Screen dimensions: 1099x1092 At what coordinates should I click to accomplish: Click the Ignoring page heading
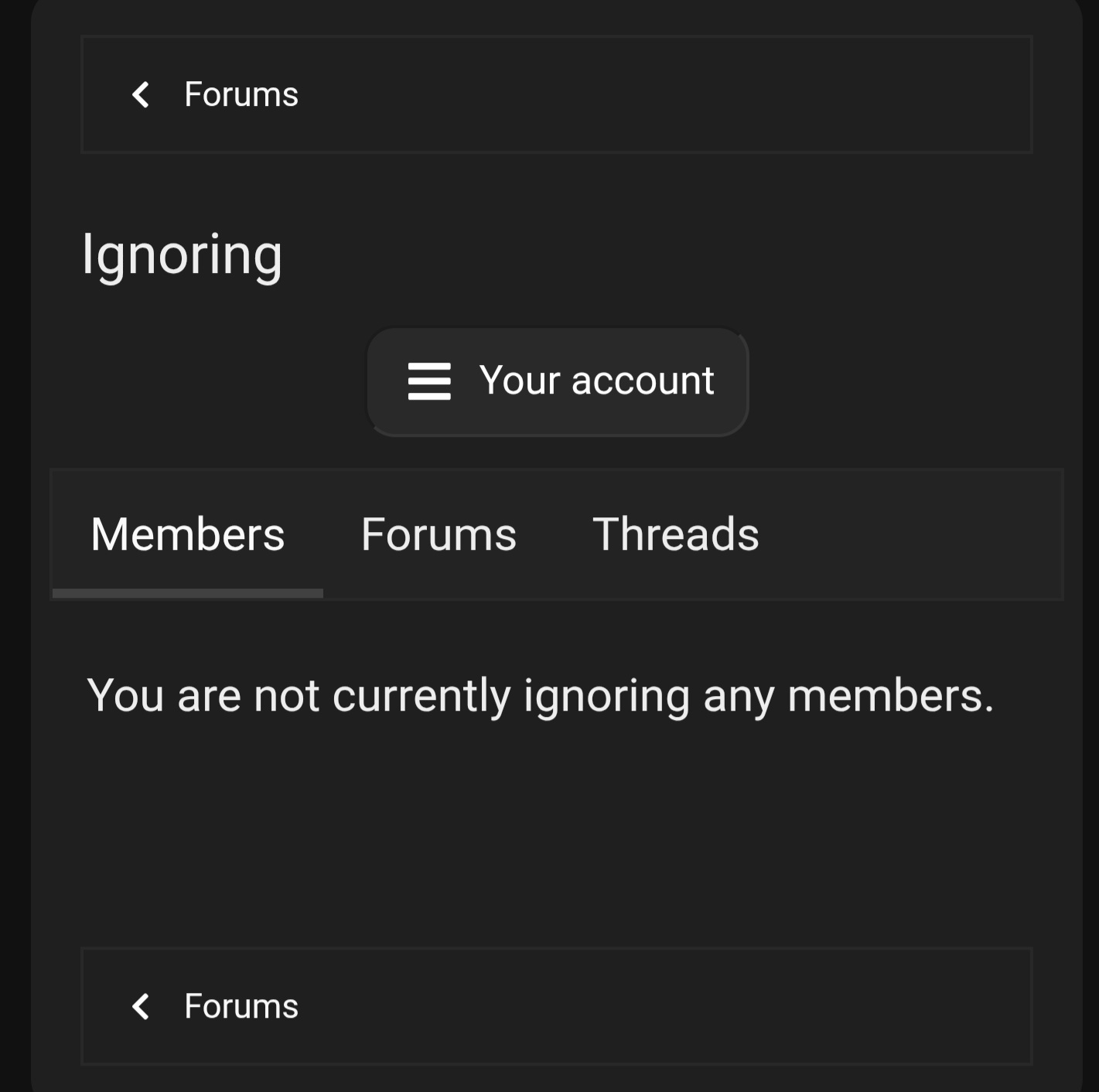(183, 255)
